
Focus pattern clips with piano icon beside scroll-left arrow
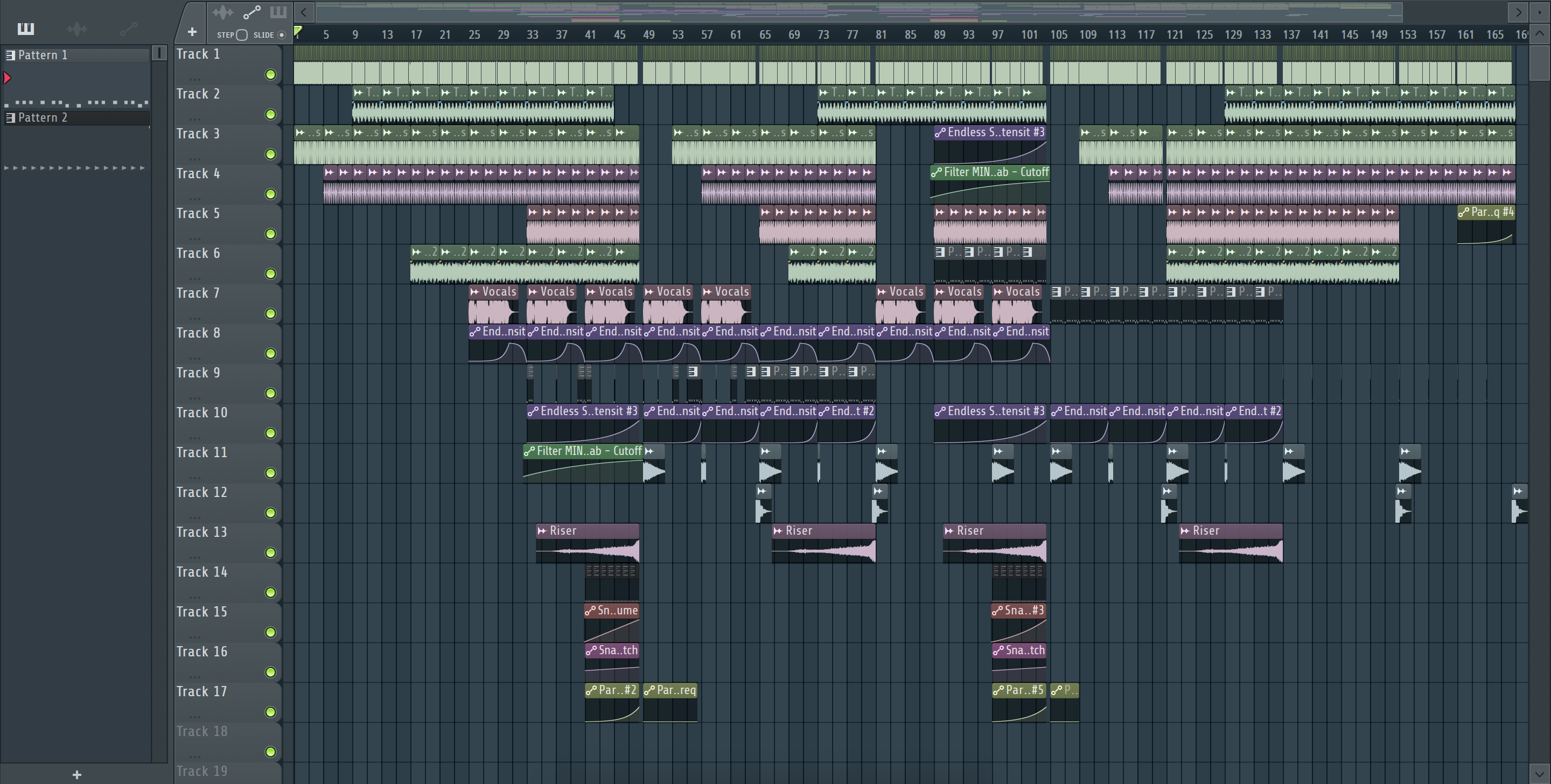pos(278,12)
